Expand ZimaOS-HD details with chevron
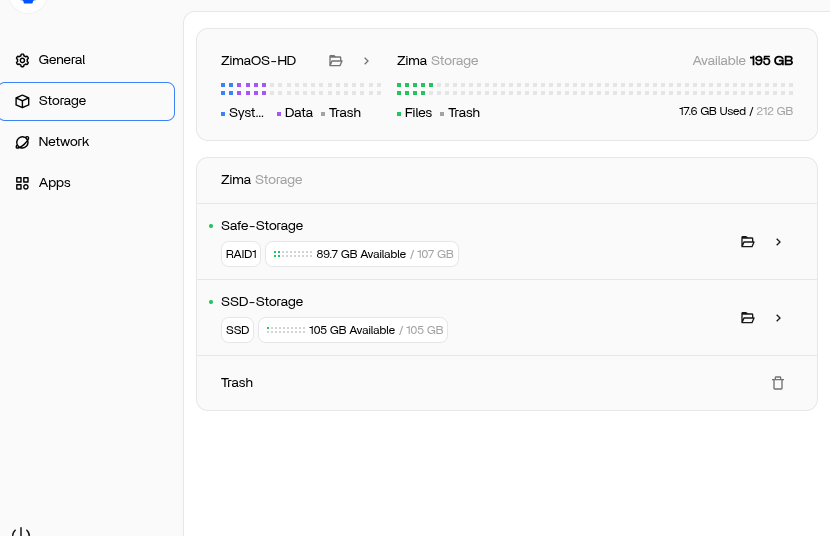 (366, 61)
